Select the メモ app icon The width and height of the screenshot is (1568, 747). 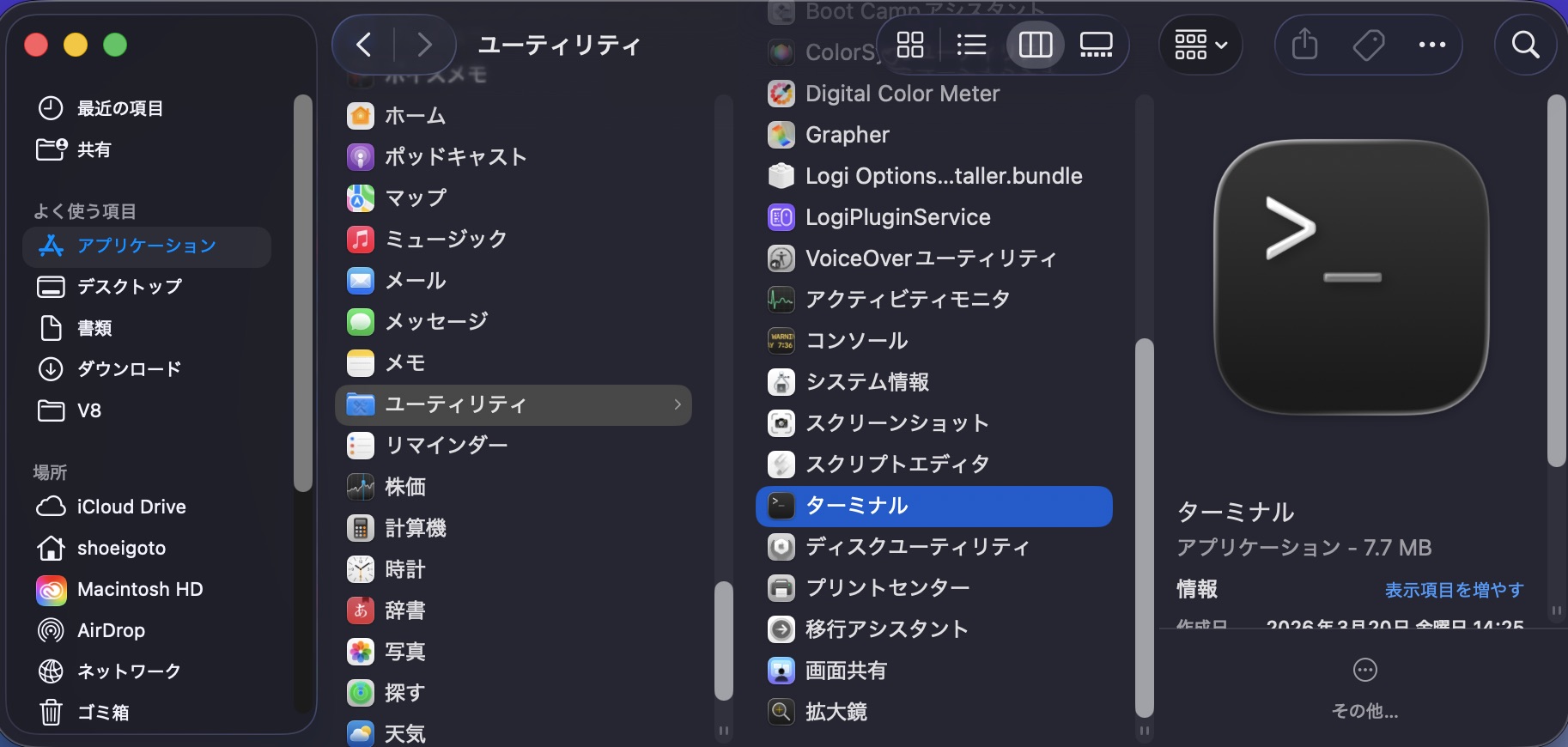[x=361, y=362]
